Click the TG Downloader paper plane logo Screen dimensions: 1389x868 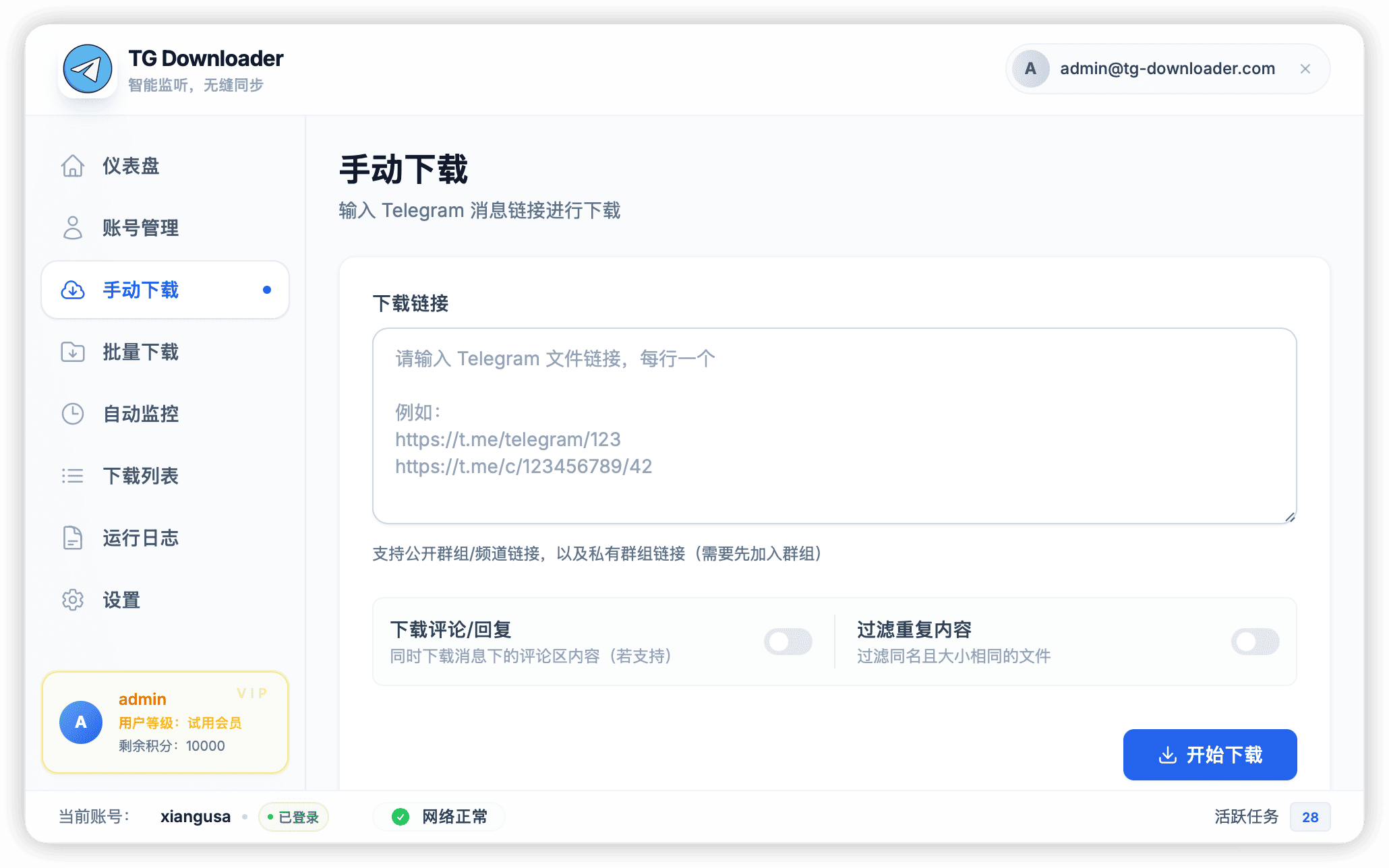click(x=88, y=68)
